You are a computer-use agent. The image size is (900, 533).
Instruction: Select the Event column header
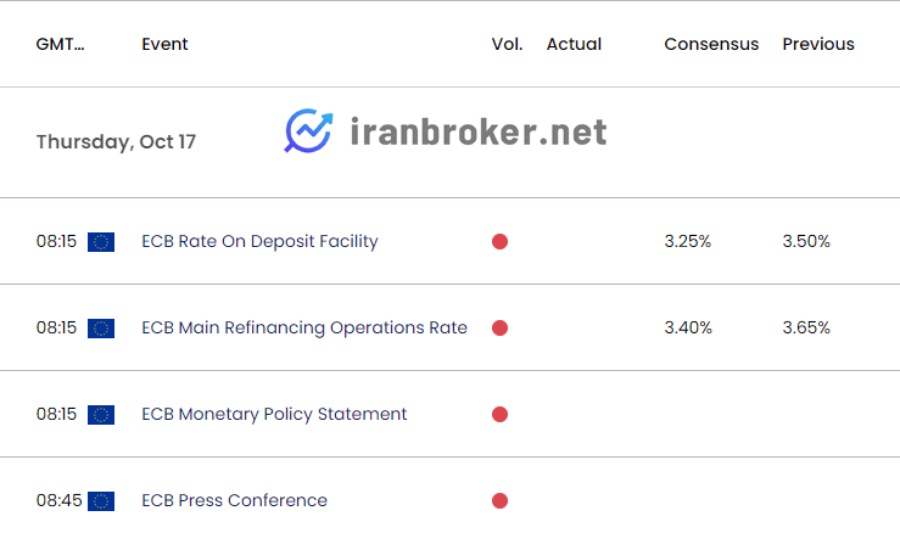(x=165, y=44)
